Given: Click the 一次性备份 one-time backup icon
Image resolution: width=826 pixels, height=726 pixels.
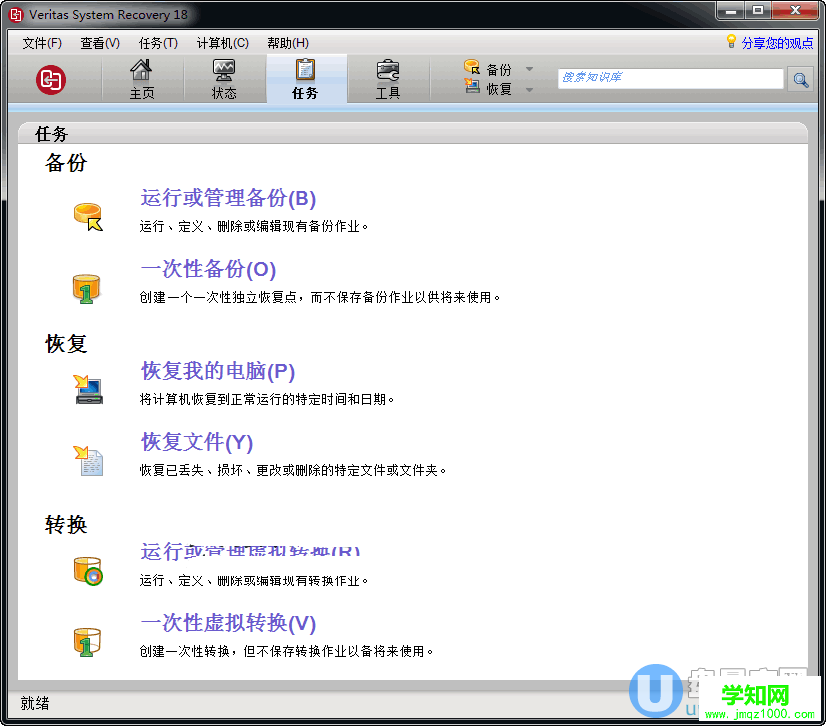Looking at the screenshot, I should [88, 287].
